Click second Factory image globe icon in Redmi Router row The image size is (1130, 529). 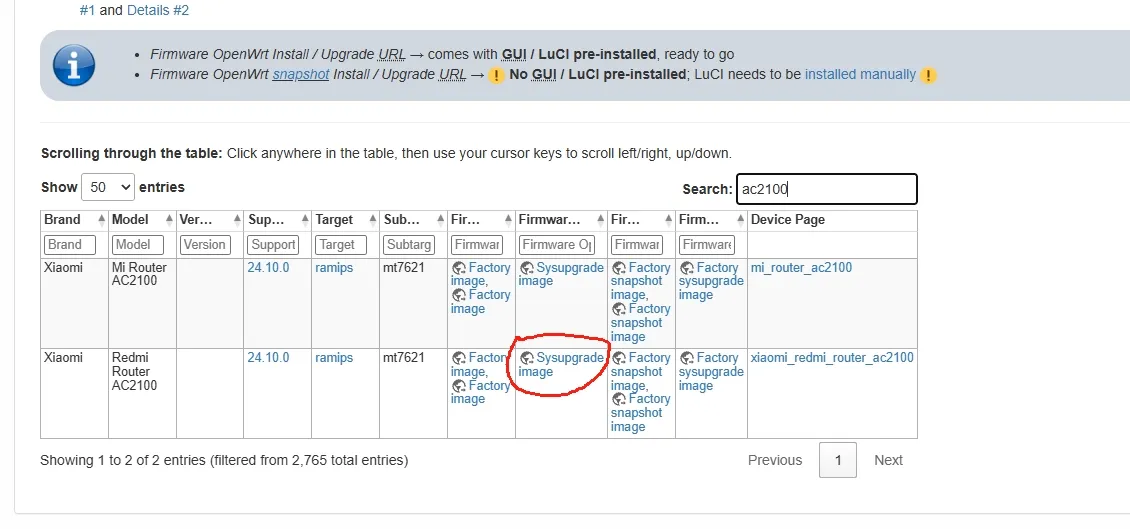[458, 386]
